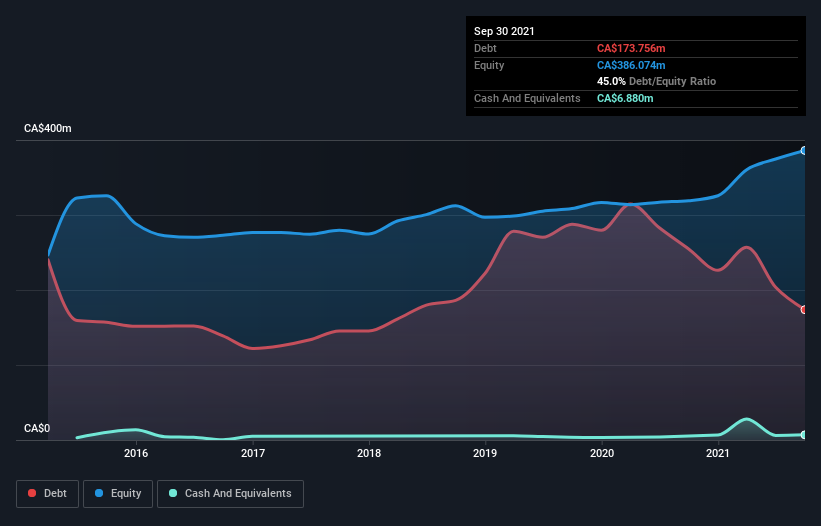Screen dimensions: 821x526
Task: Click the Sep 30 2021 tooltip date
Action: (504, 31)
